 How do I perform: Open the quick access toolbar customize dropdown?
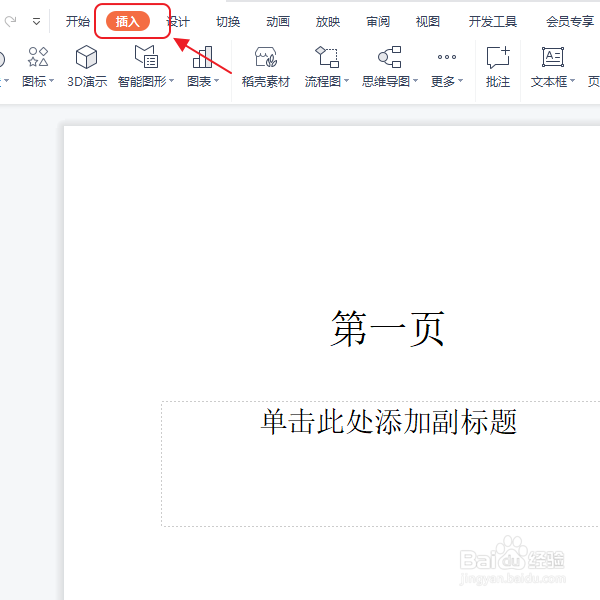[x=36, y=21]
